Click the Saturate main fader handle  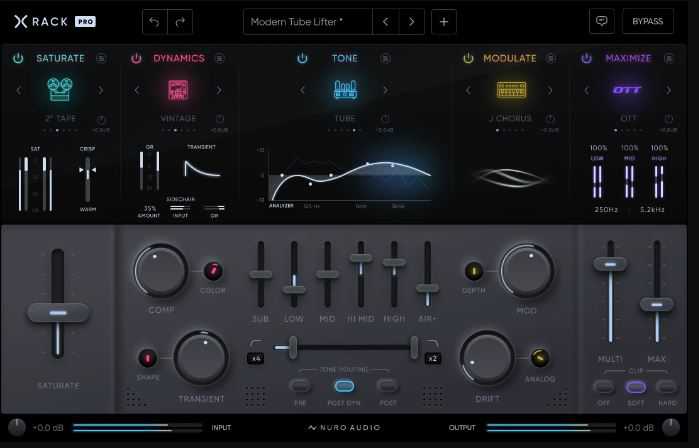click(58, 313)
